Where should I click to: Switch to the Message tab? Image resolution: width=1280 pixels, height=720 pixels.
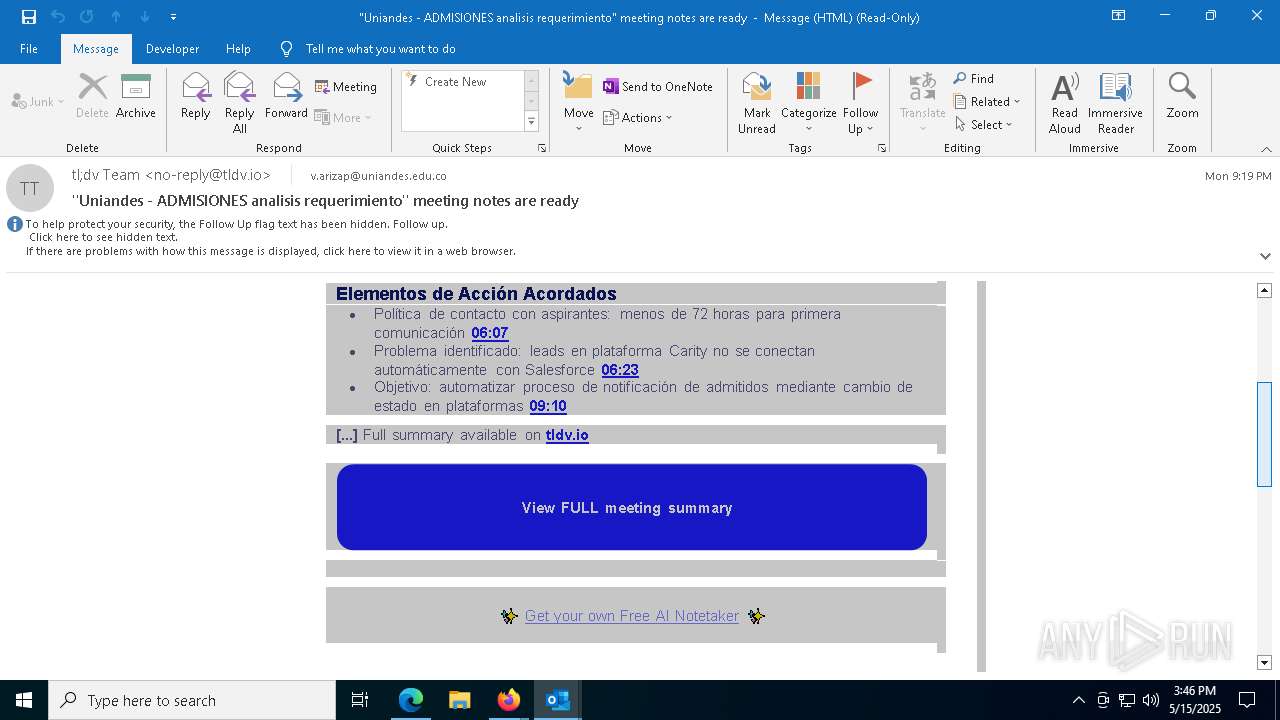pyautogui.click(x=96, y=49)
